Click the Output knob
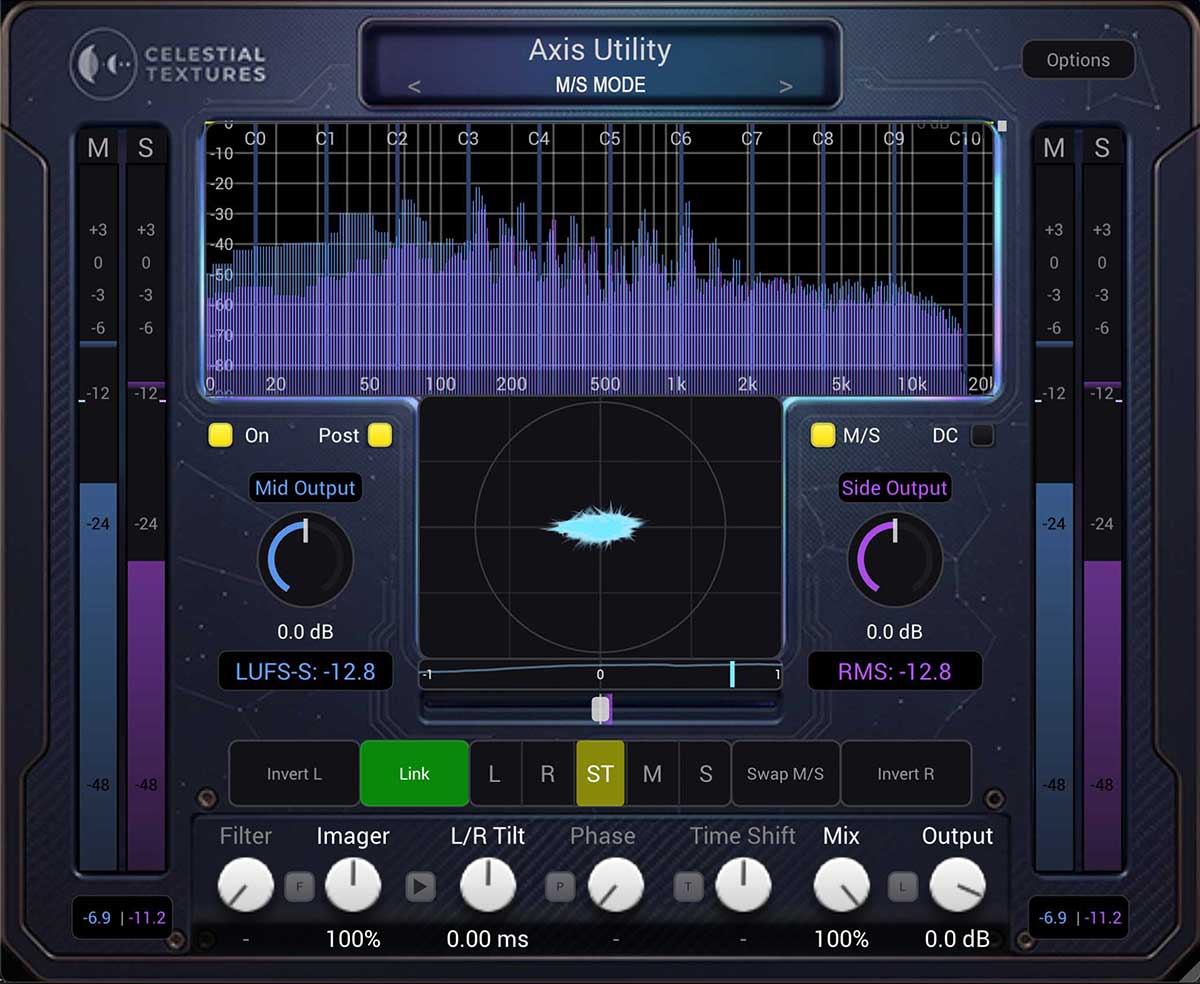 [958, 885]
